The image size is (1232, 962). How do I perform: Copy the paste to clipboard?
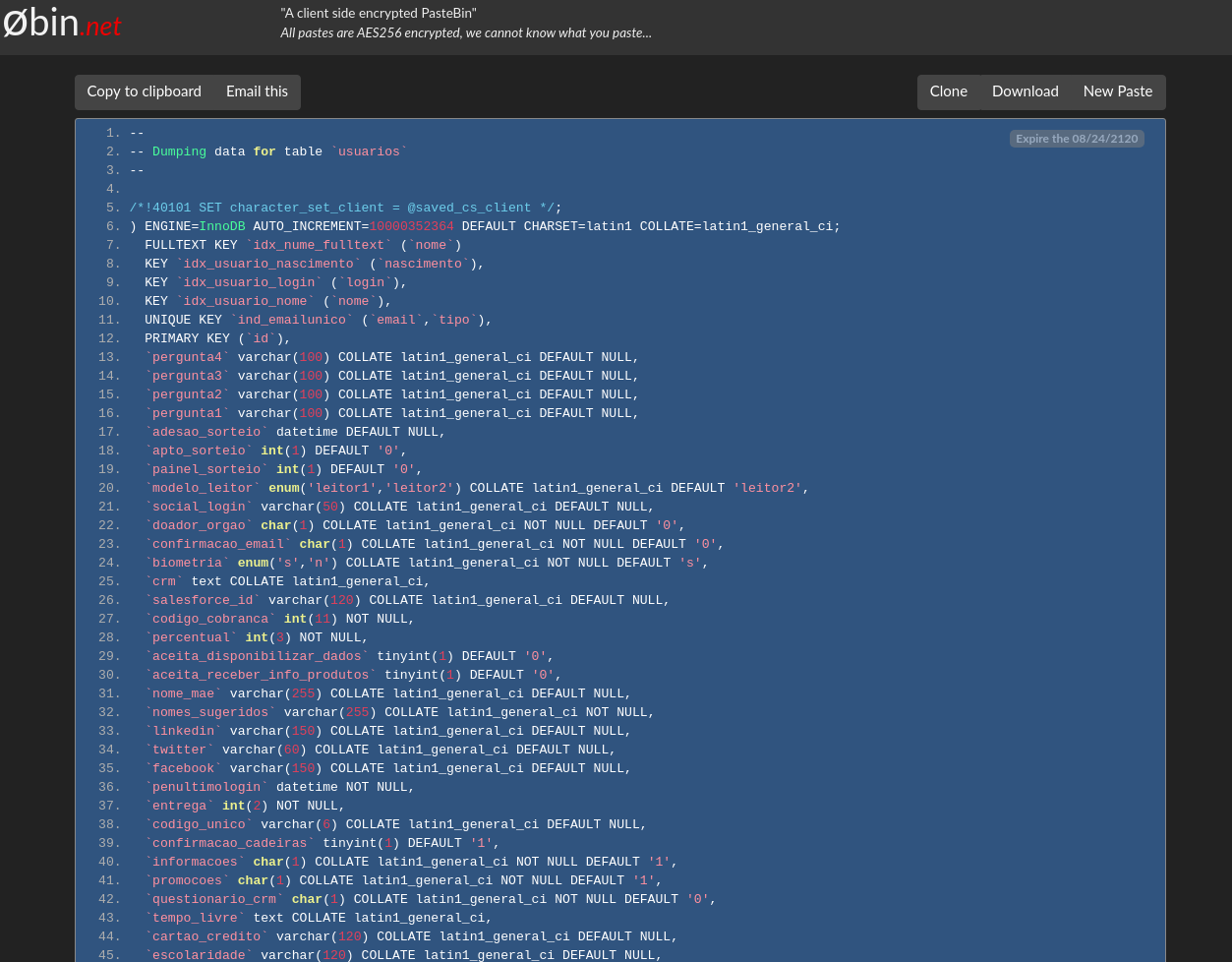pos(144,91)
